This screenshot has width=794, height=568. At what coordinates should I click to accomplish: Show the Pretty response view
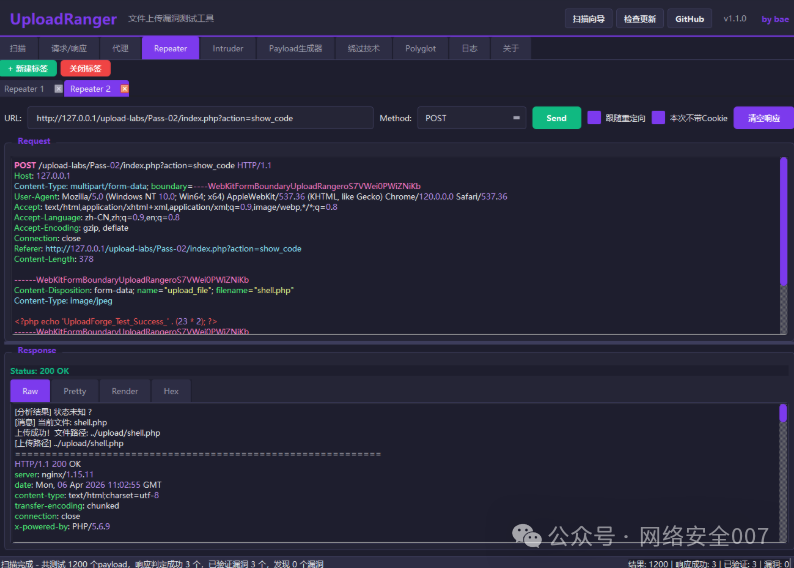(75, 391)
